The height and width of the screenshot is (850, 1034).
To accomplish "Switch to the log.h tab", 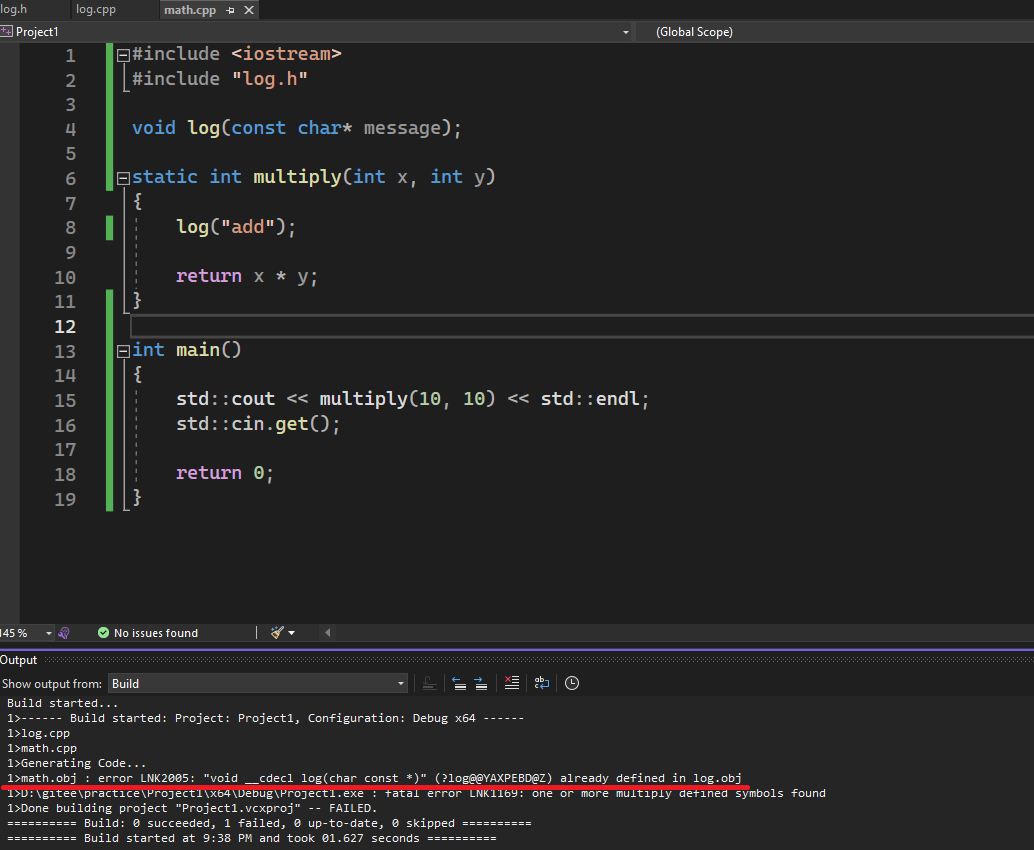I will click(14, 10).
